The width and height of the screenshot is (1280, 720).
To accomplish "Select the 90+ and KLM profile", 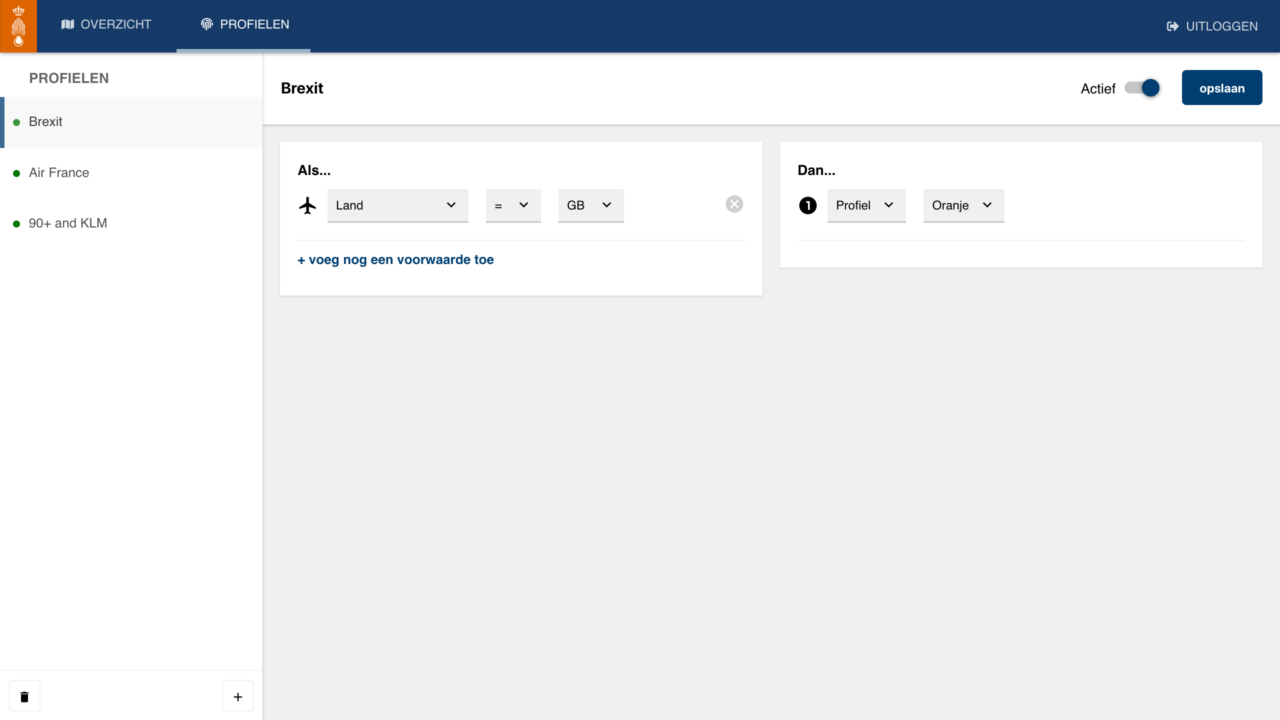I will (131, 224).
